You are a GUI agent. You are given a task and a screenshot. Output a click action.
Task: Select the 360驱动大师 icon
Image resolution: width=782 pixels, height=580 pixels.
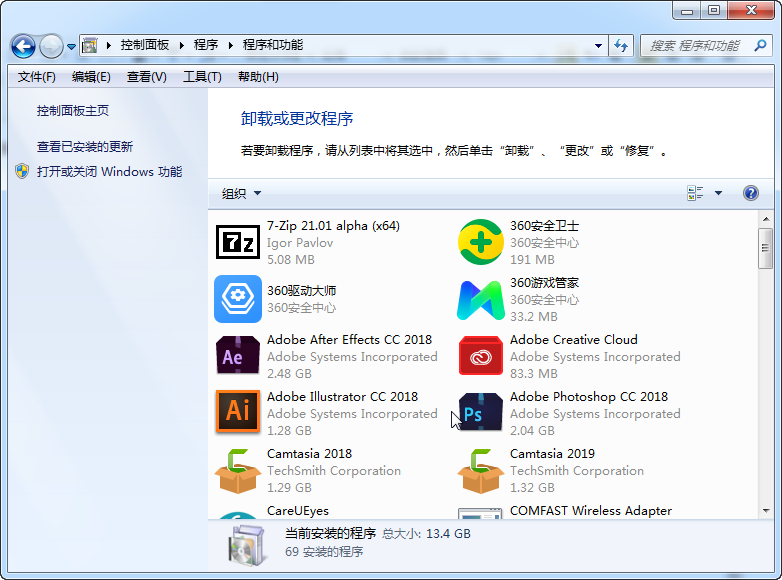point(237,299)
